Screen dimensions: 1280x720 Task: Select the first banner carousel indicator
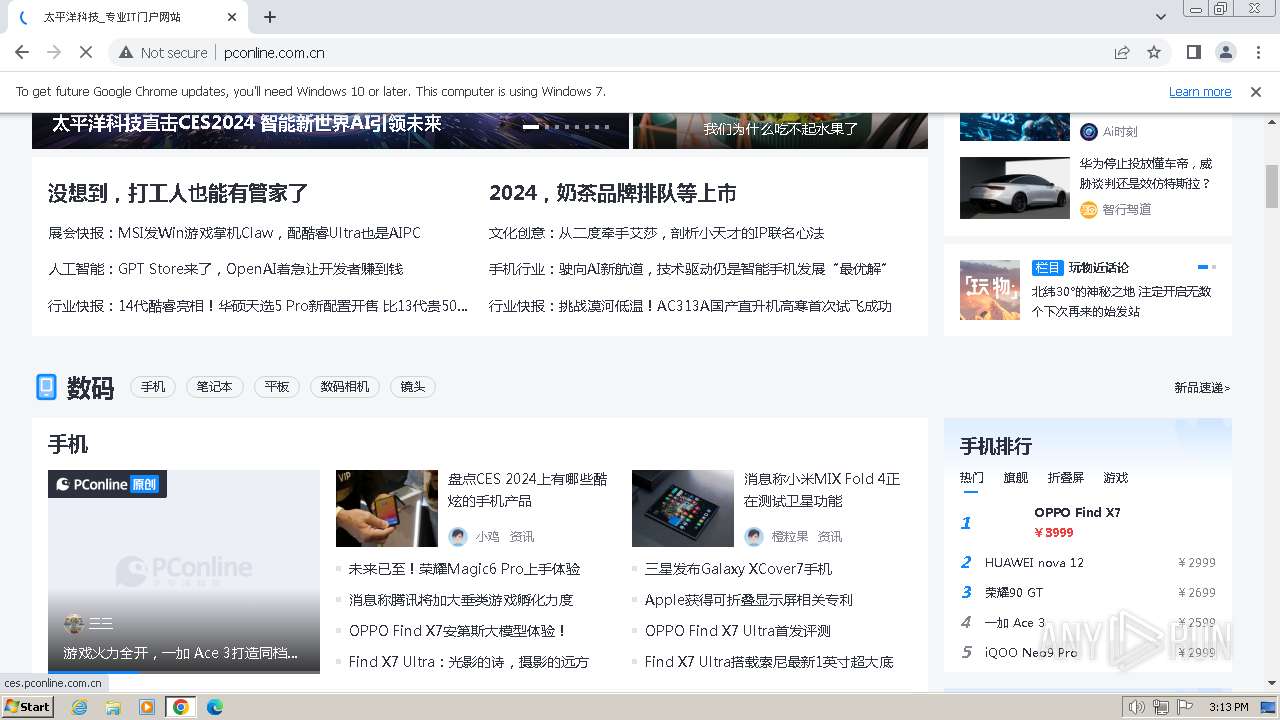(x=531, y=127)
